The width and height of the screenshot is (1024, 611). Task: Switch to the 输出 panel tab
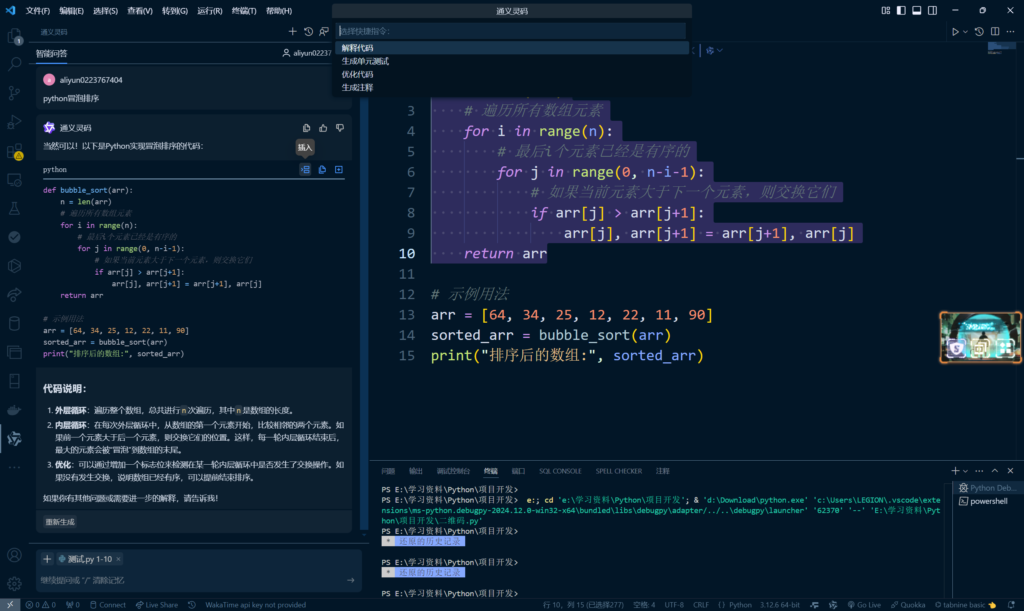point(415,470)
